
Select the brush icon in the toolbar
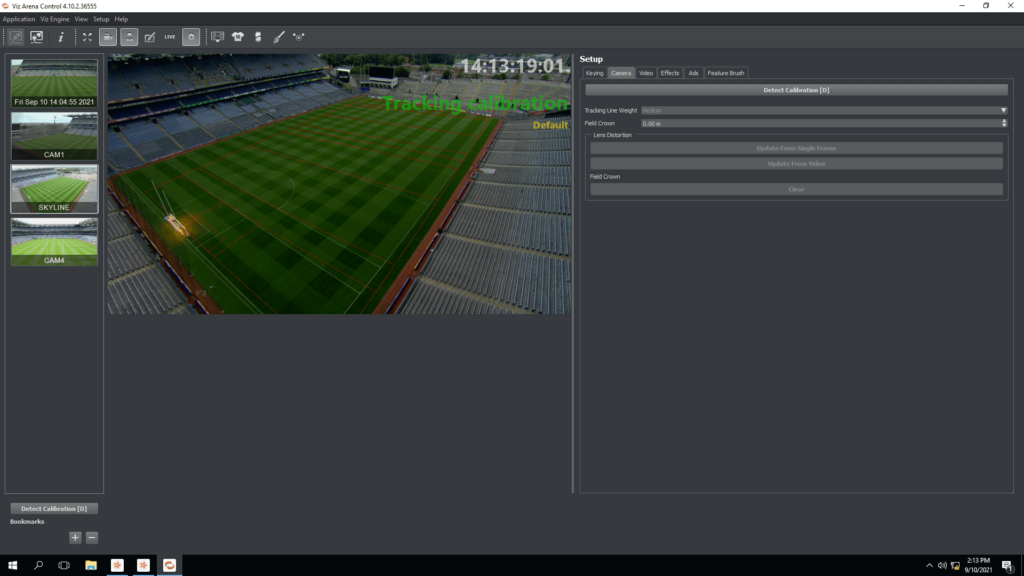278,36
